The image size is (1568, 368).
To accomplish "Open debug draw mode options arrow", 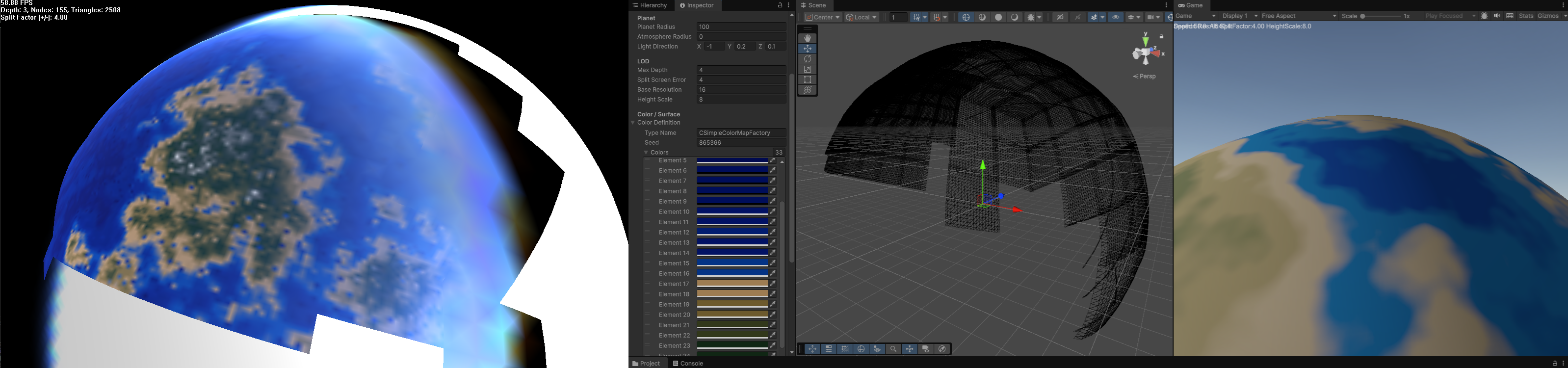I will (x=1039, y=17).
